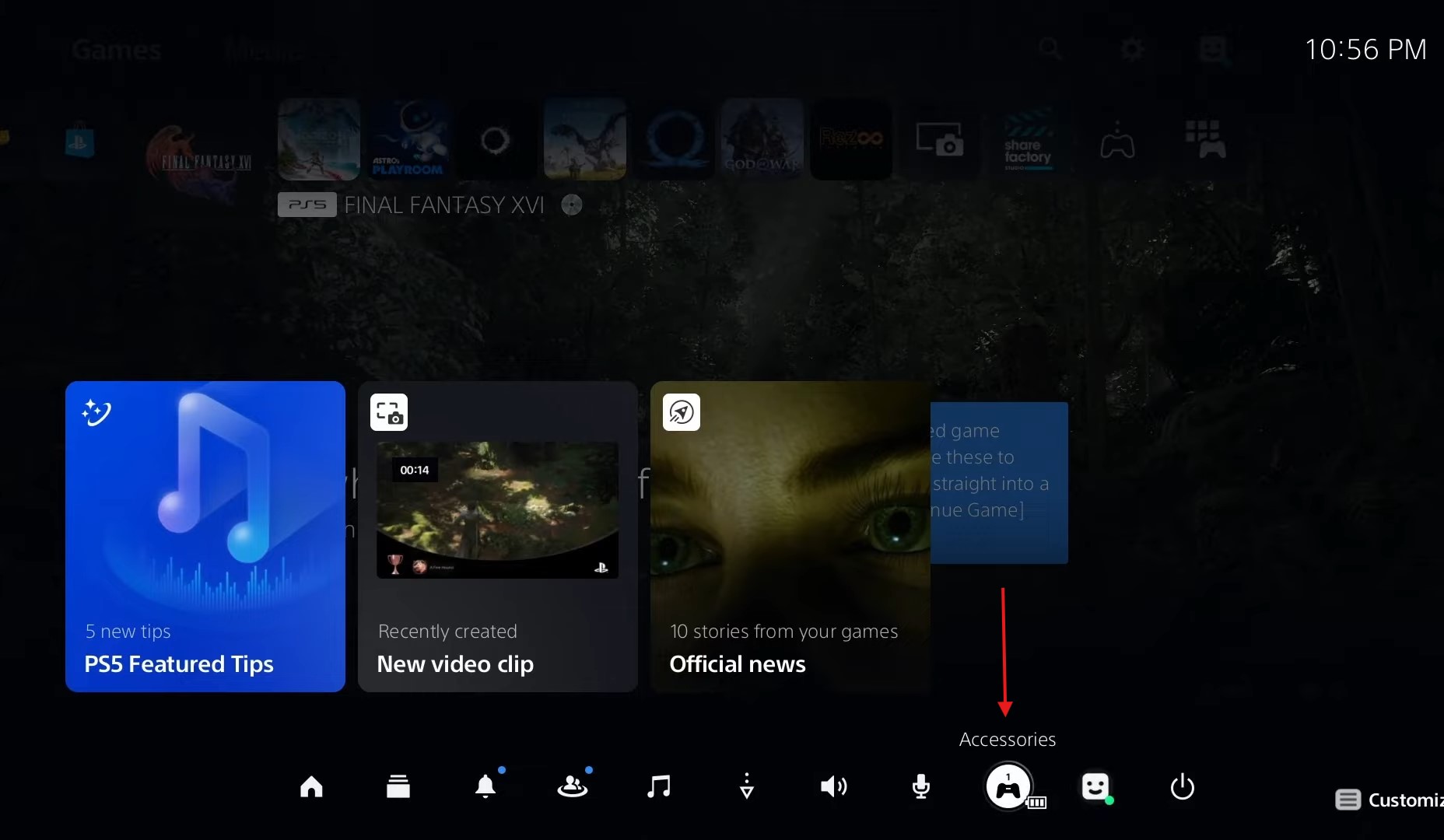Open the PS5 Featured Tips card

click(205, 537)
